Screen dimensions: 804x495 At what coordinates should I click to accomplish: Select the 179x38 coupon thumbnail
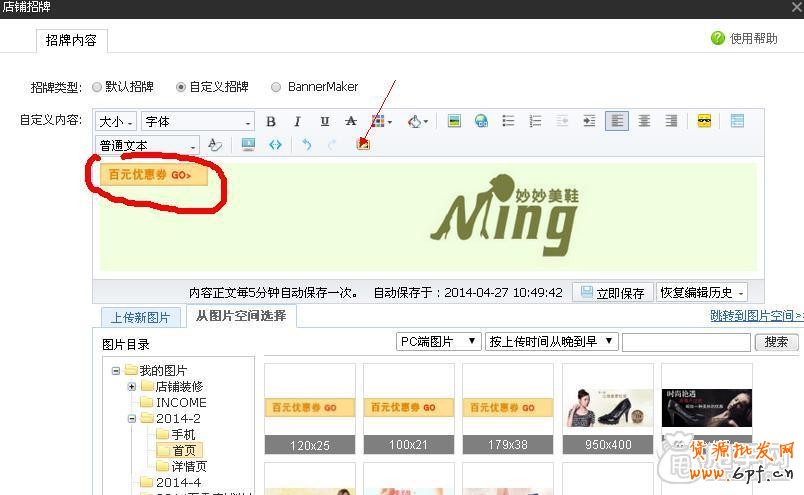point(508,409)
